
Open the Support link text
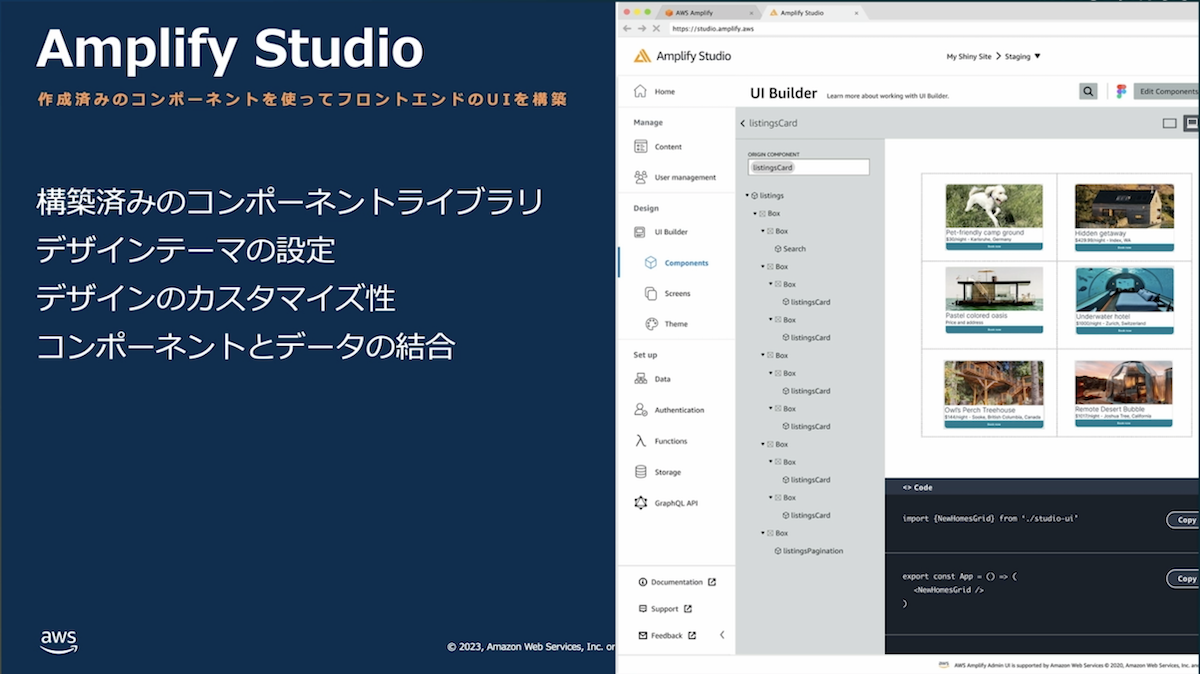pyautogui.click(x=665, y=608)
